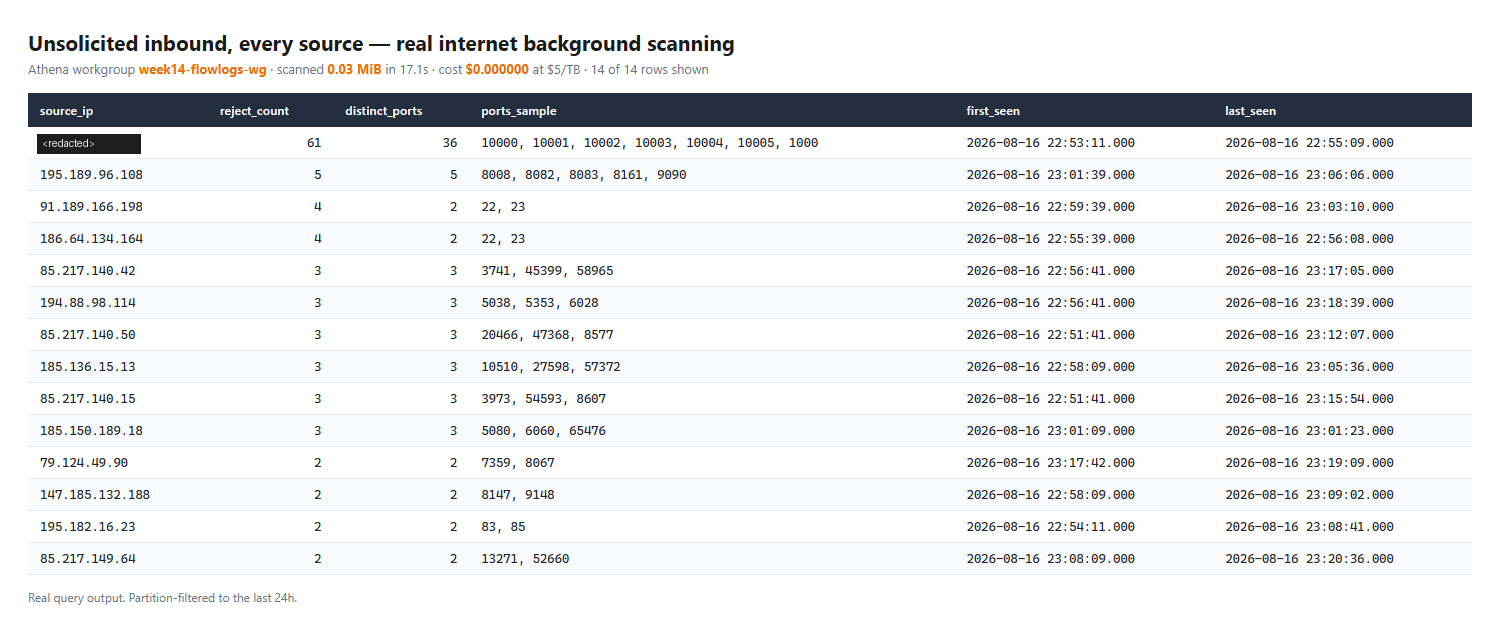1500x633 pixels.
Task: Select source IP 194.88.98.114
Action: pos(88,303)
